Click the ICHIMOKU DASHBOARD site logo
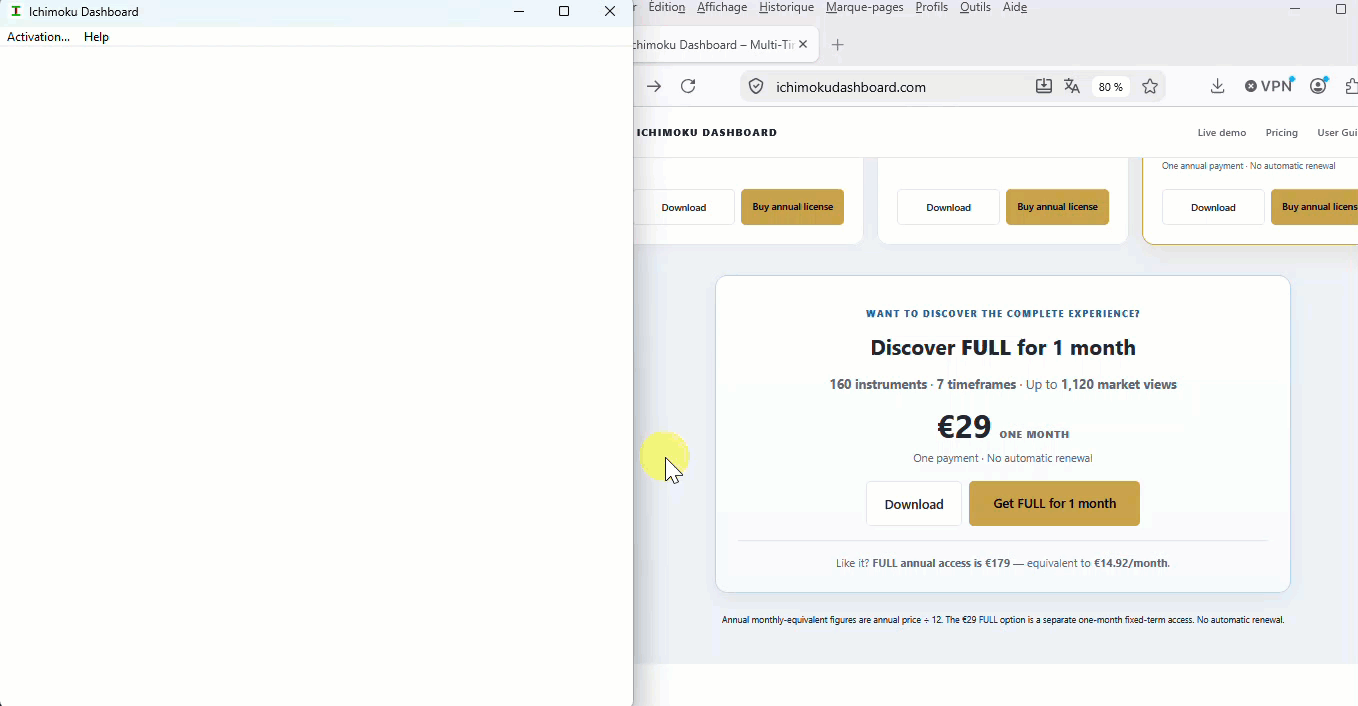 706,132
